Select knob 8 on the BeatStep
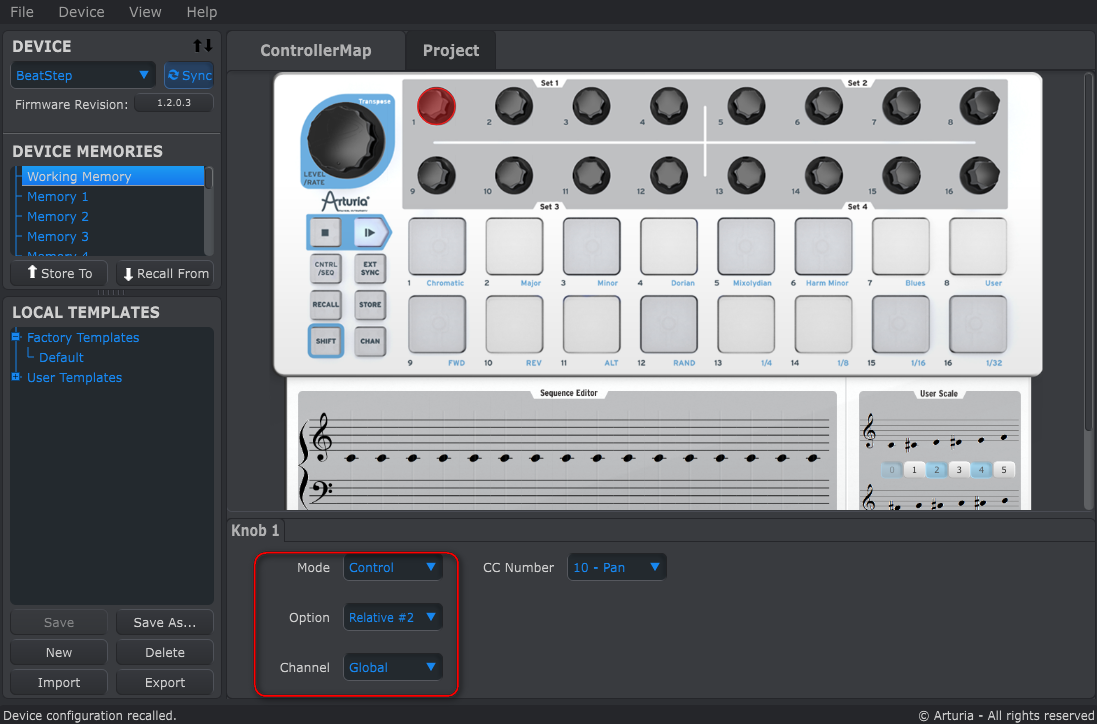Viewport: 1097px width, 724px height. (x=979, y=106)
